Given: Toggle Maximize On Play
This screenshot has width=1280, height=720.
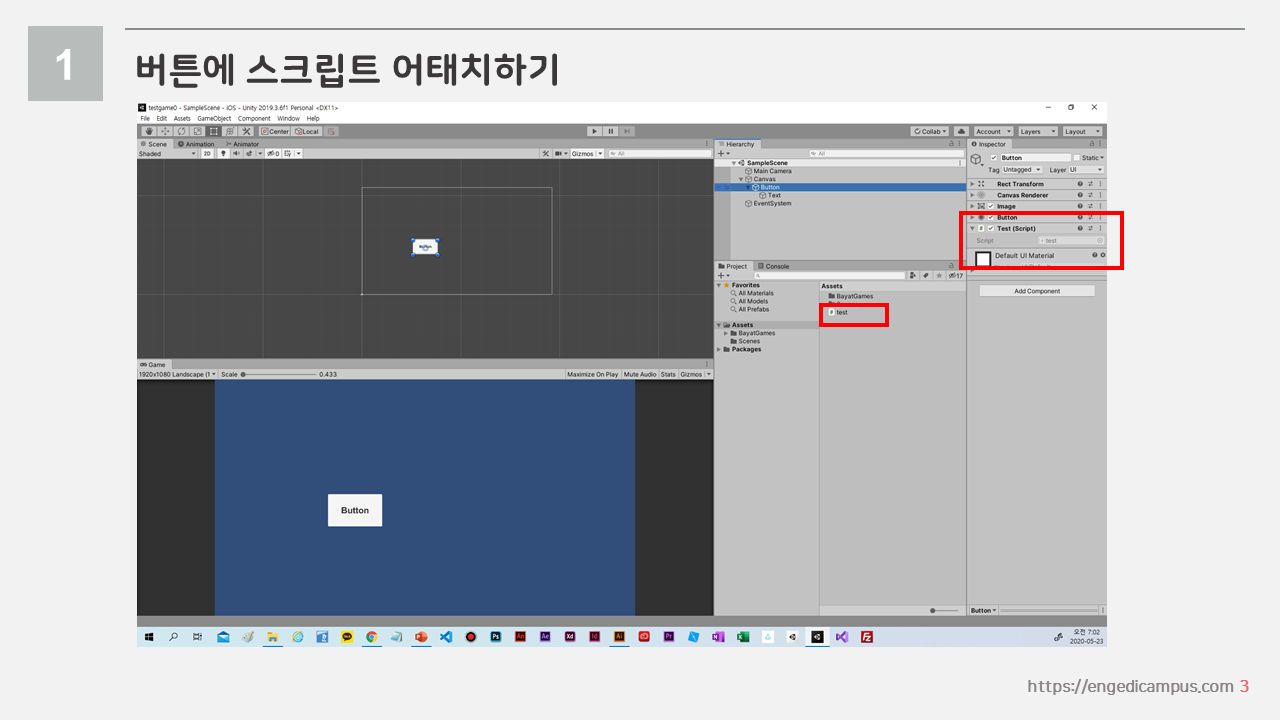Looking at the screenshot, I should (592, 374).
